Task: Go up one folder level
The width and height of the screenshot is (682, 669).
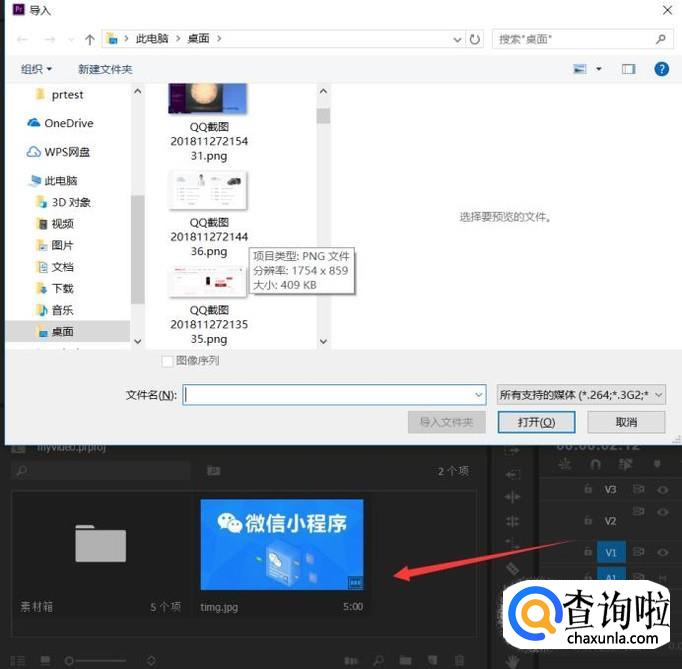Action: coord(90,40)
